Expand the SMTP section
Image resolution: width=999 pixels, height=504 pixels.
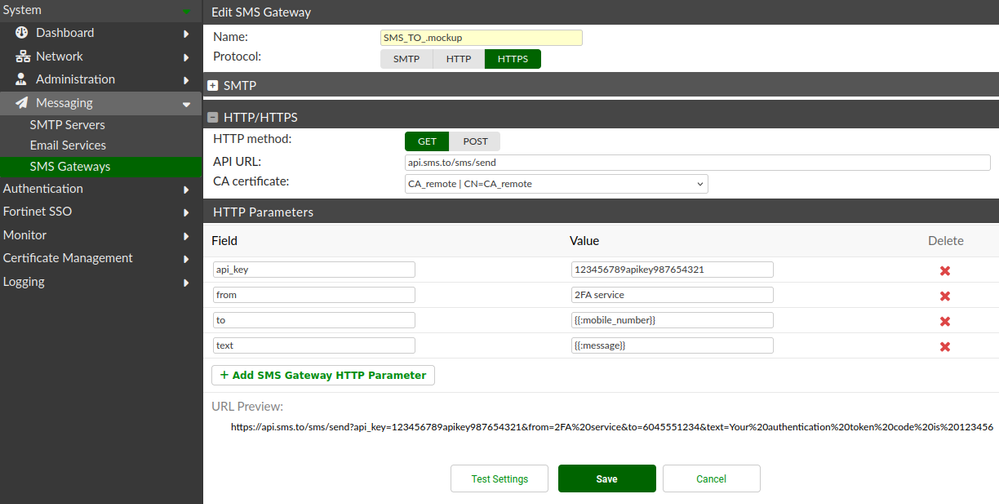[x=213, y=86]
